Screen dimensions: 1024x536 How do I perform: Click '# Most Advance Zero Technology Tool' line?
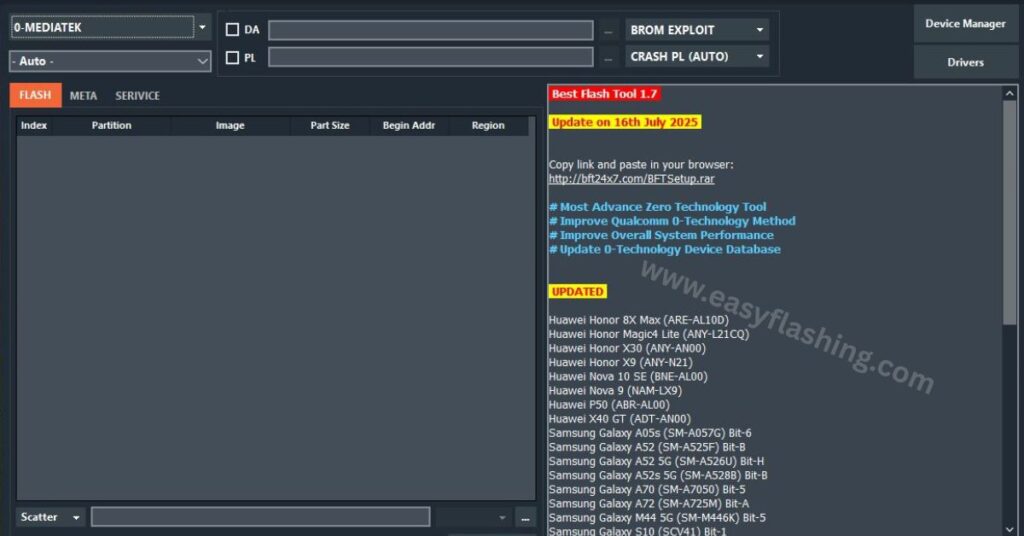click(658, 207)
